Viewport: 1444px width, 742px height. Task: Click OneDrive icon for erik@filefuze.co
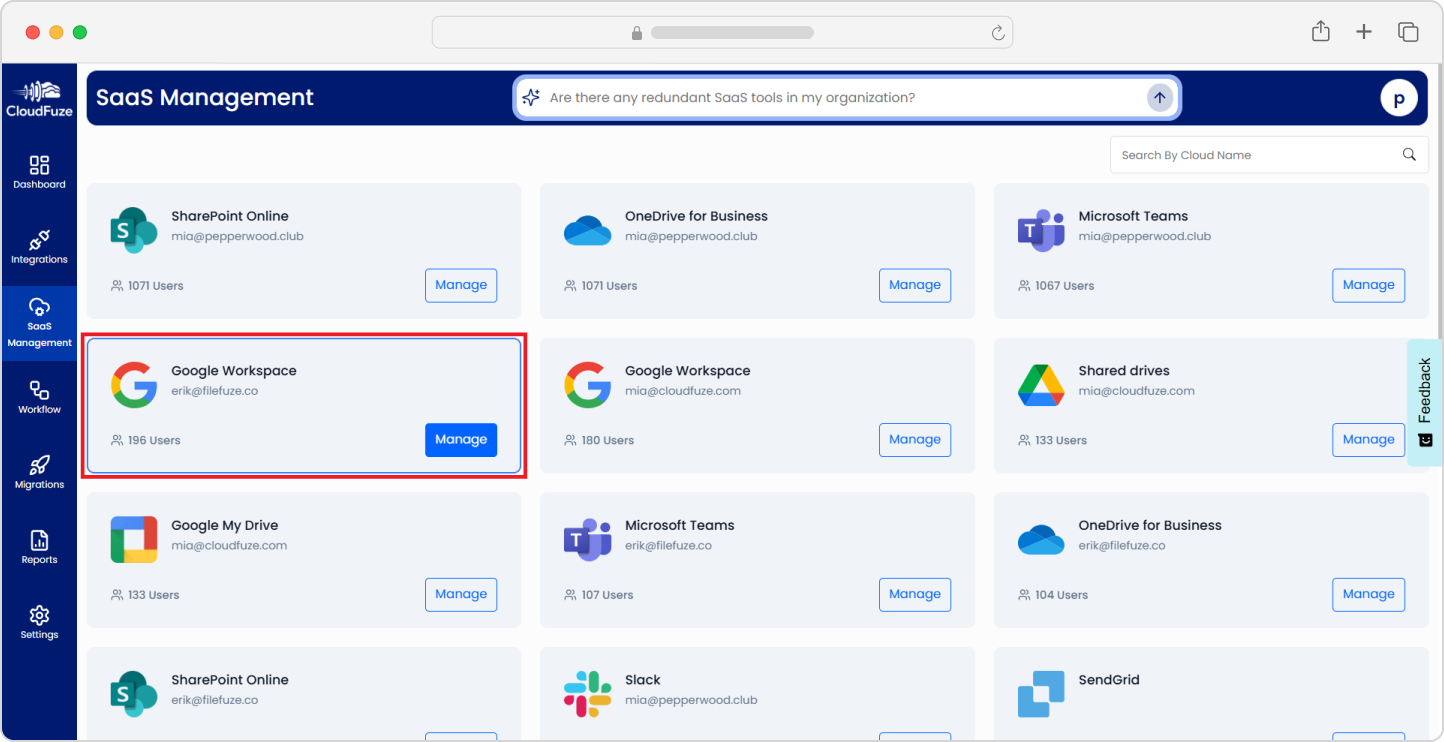click(1041, 540)
